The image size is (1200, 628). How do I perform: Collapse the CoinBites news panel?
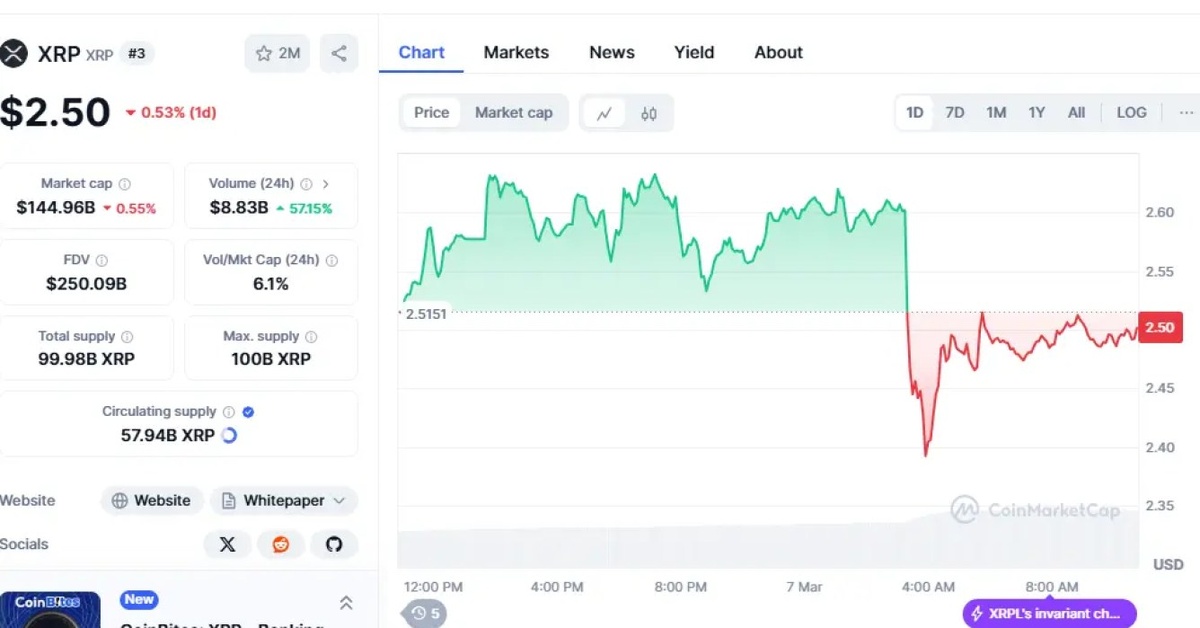point(346,602)
